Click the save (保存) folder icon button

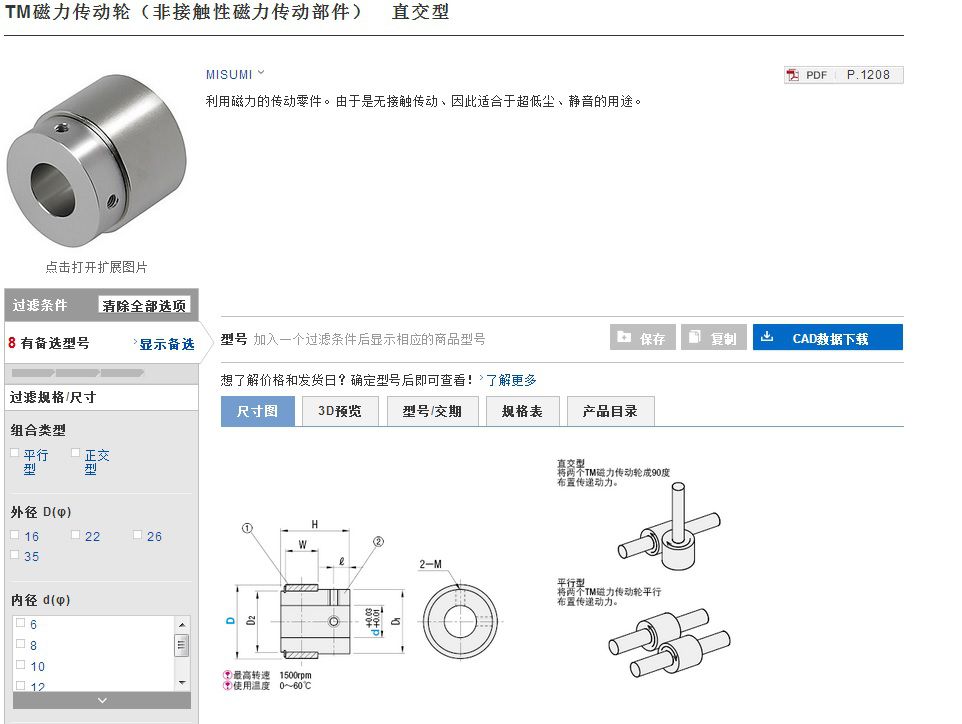[x=642, y=338]
